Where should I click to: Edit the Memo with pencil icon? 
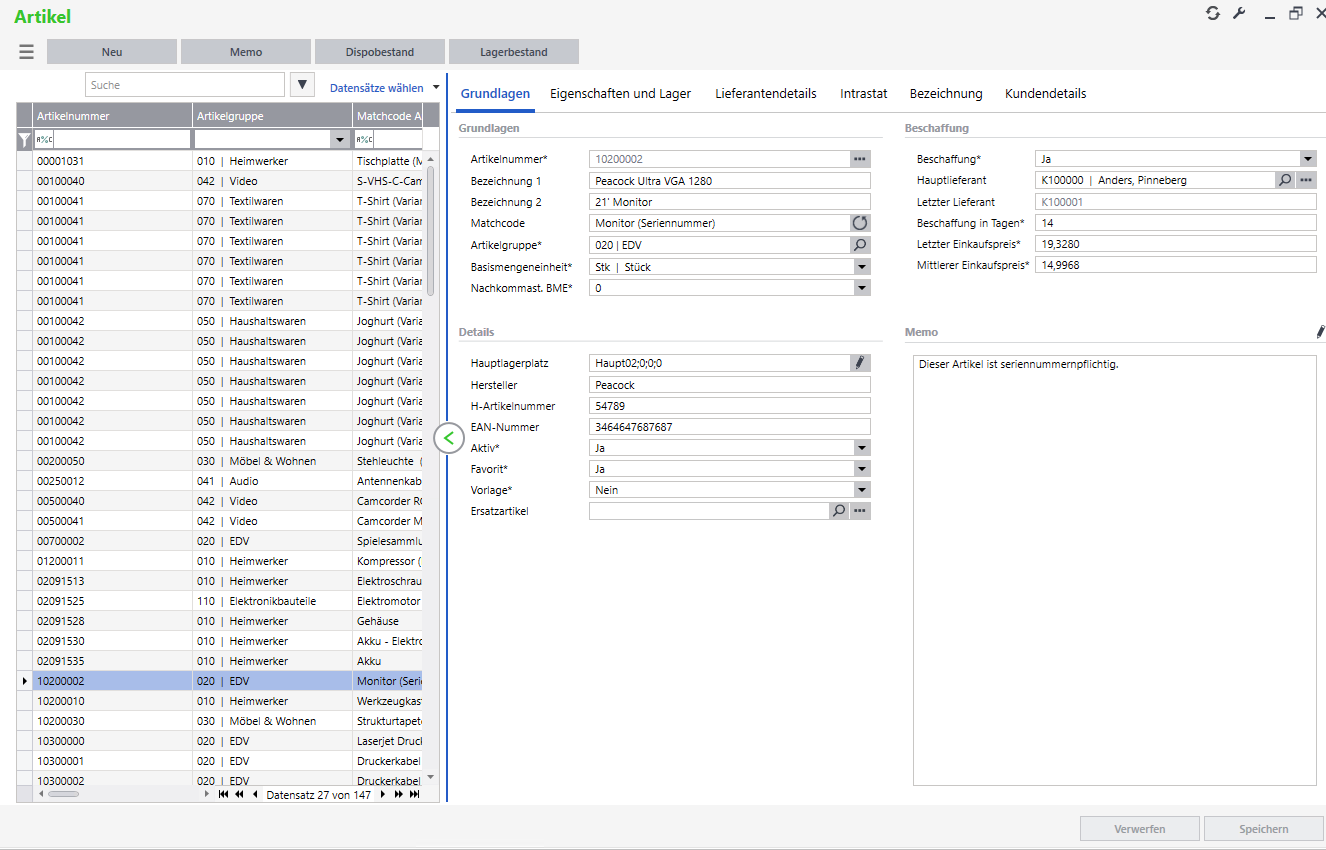click(1320, 331)
